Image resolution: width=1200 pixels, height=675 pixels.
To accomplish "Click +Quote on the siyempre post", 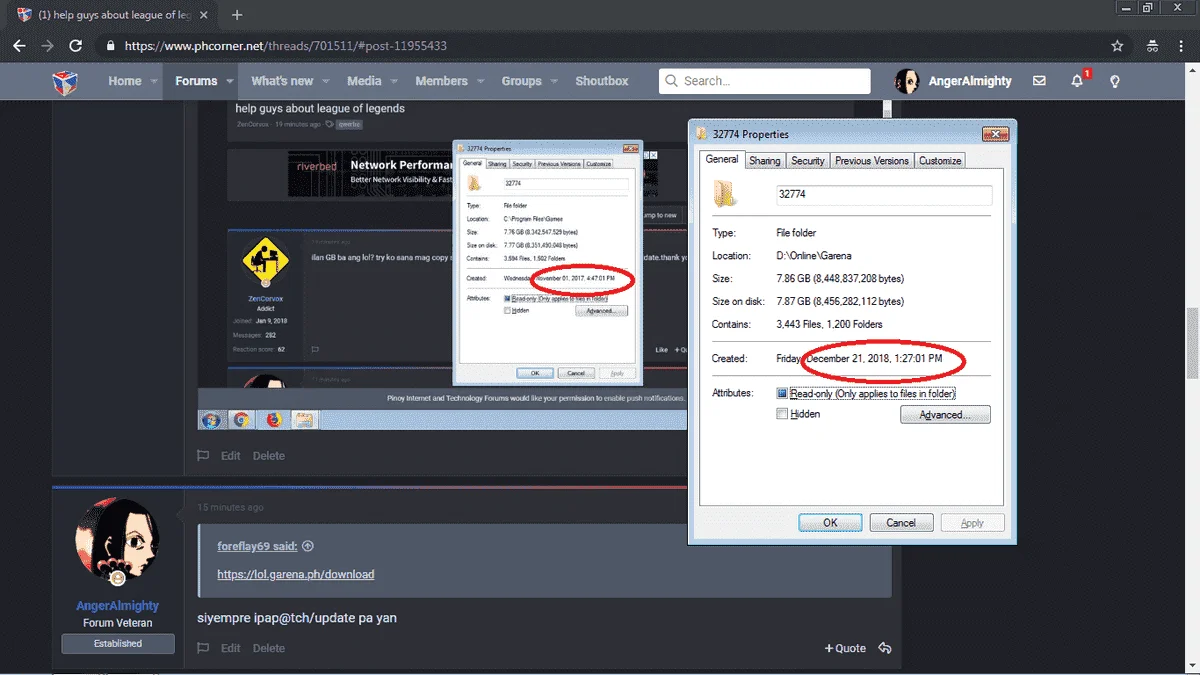I will (x=845, y=648).
